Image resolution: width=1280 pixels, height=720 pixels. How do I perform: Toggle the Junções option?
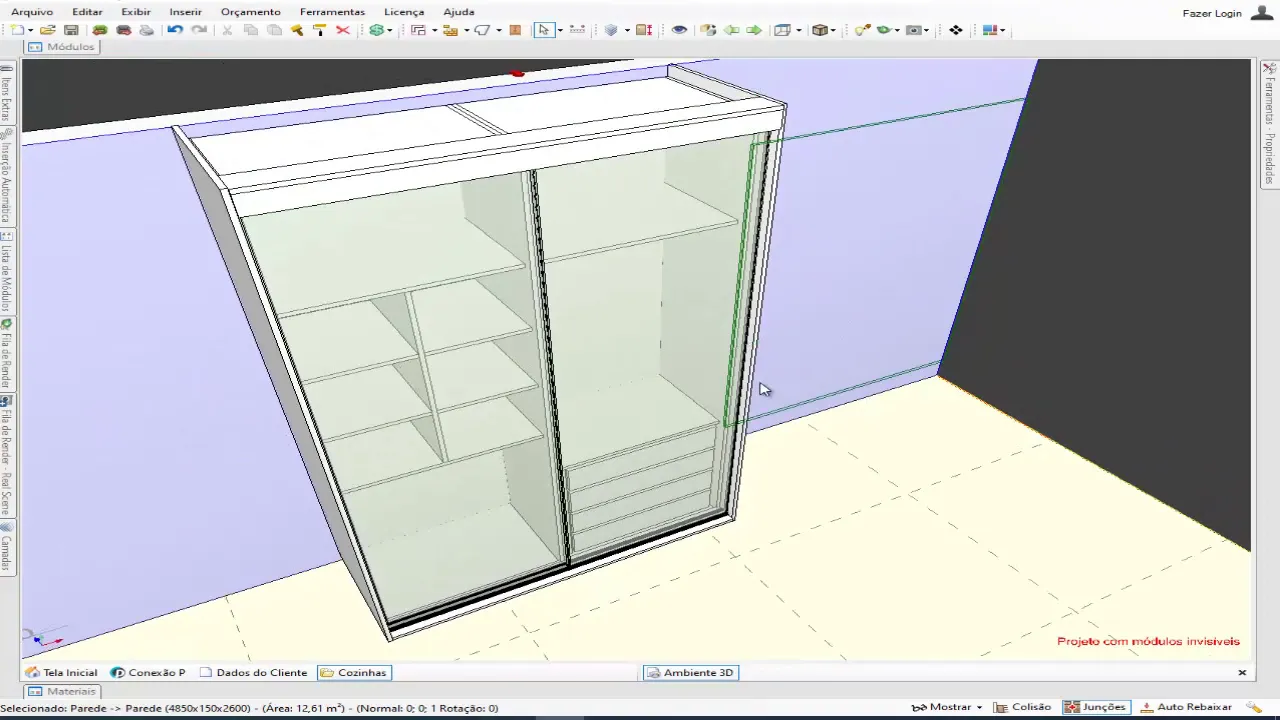click(1096, 707)
